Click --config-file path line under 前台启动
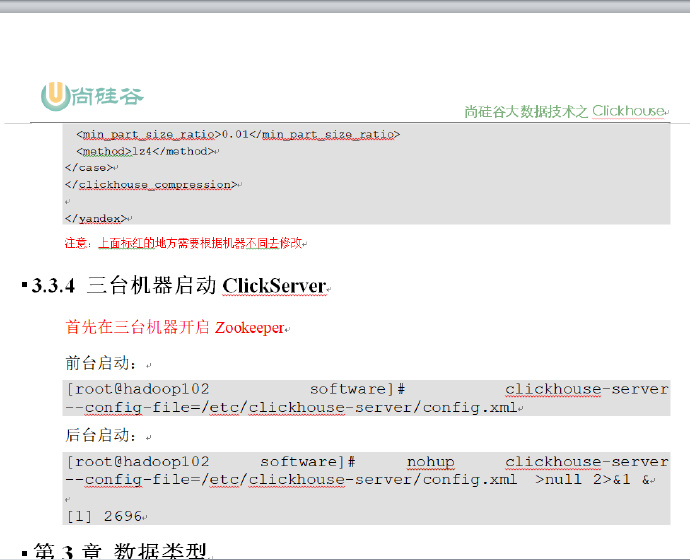The width and height of the screenshot is (690, 560). click(x=291, y=407)
